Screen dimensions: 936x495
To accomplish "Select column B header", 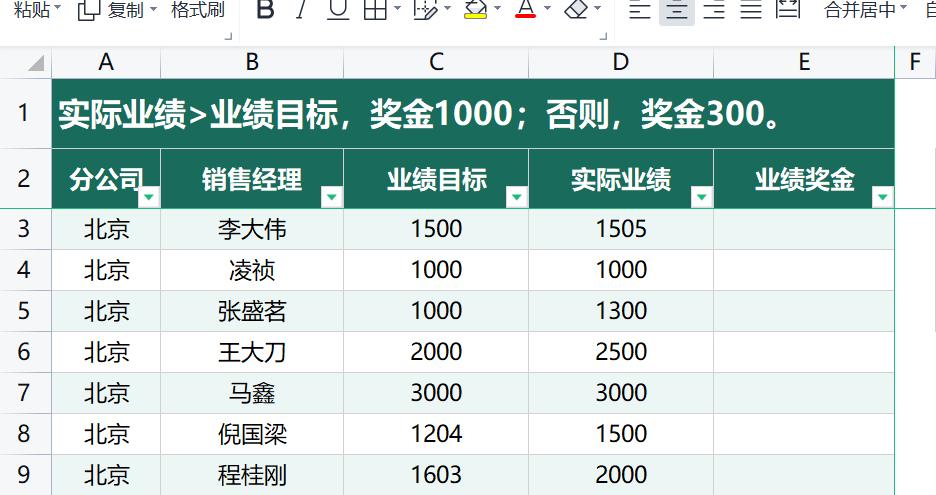I will tap(252, 62).
